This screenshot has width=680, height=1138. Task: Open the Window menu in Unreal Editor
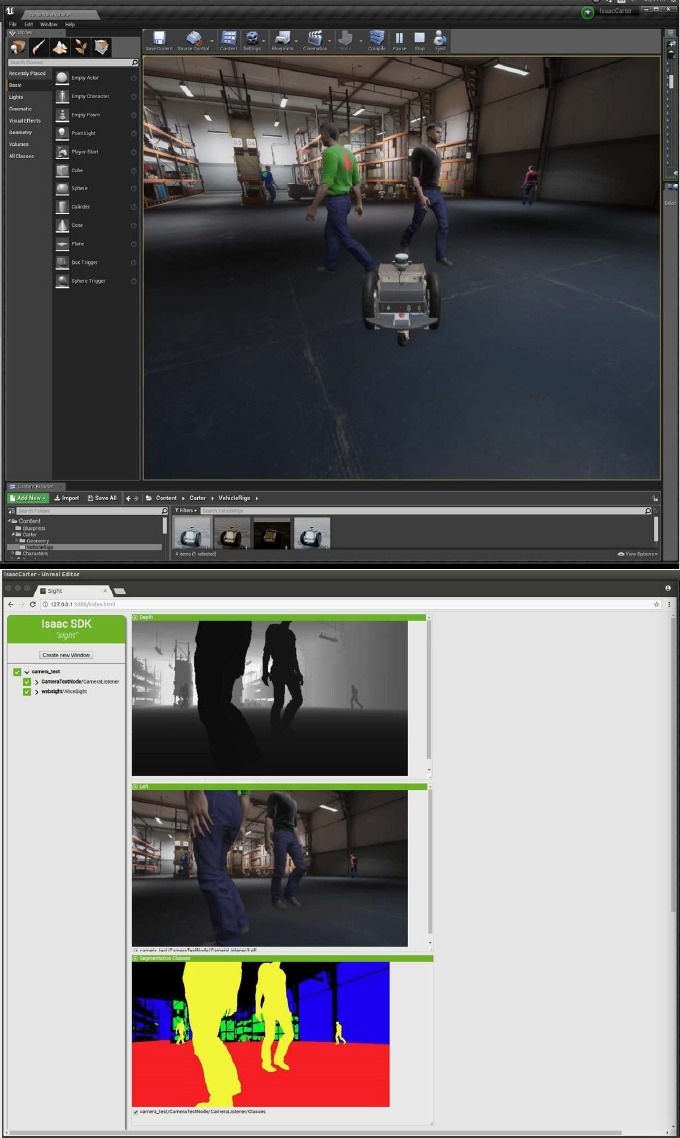pos(49,24)
